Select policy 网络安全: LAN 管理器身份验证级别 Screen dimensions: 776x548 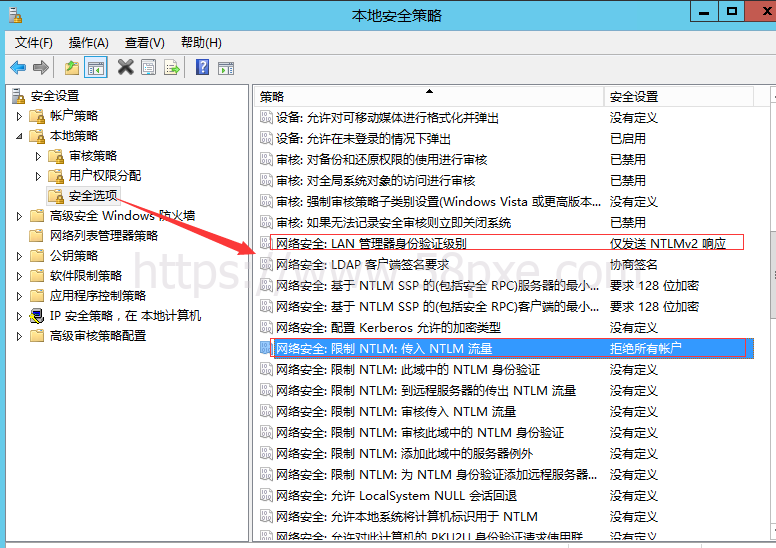click(371, 244)
